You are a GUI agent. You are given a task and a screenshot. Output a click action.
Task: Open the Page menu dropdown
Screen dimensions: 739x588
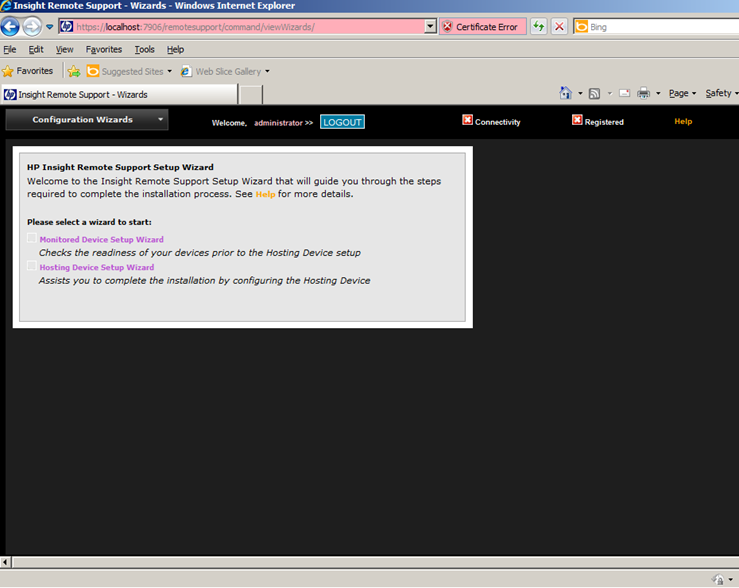pyautogui.click(x=682, y=93)
